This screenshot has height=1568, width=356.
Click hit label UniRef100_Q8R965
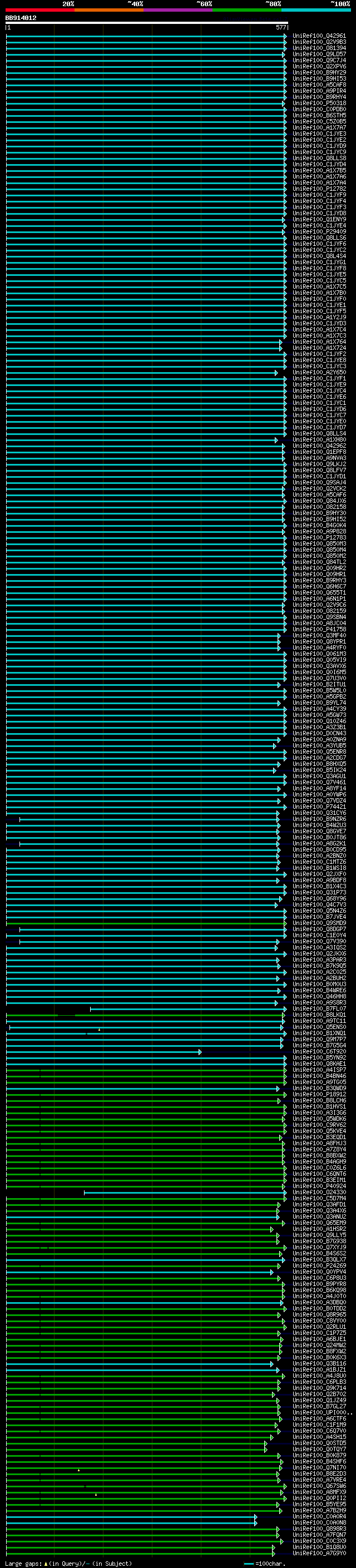point(319,1314)
